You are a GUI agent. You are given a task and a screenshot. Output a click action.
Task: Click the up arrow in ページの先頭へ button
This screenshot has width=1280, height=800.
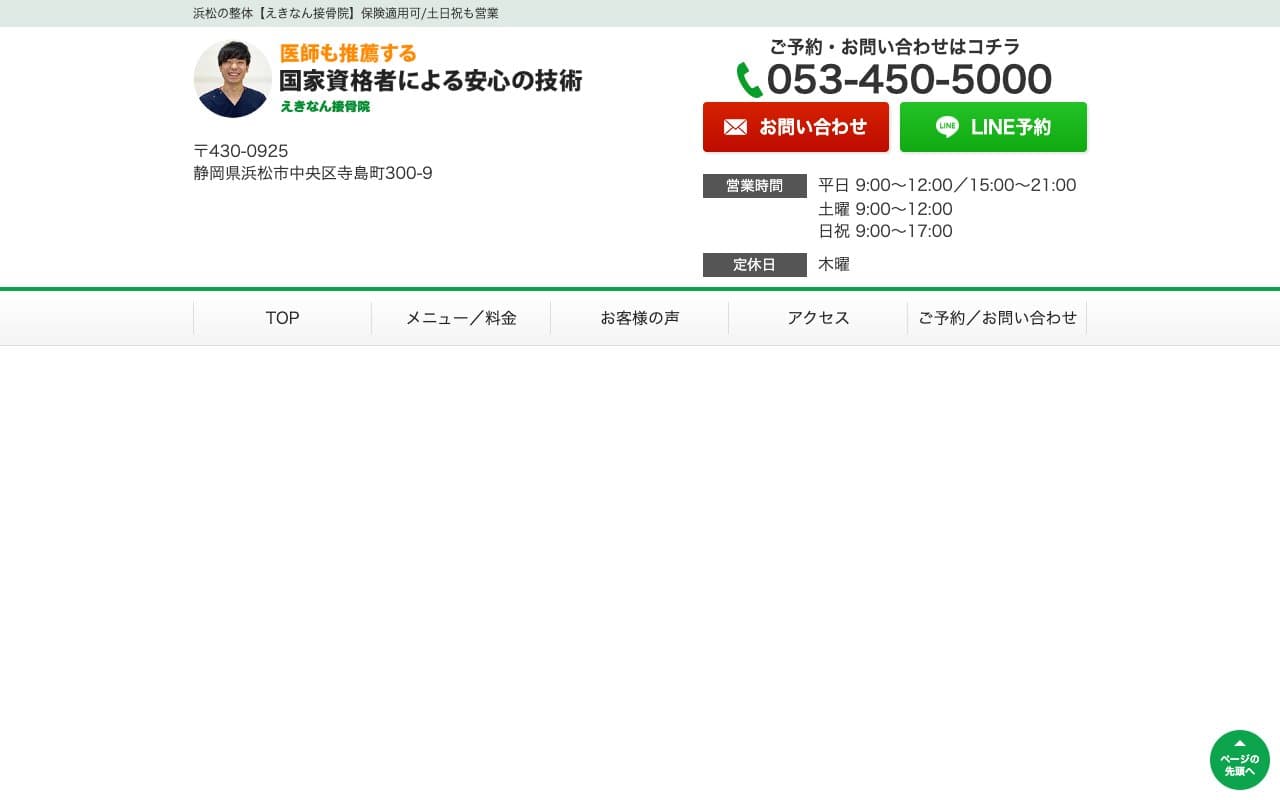[x=1239, y=746]
